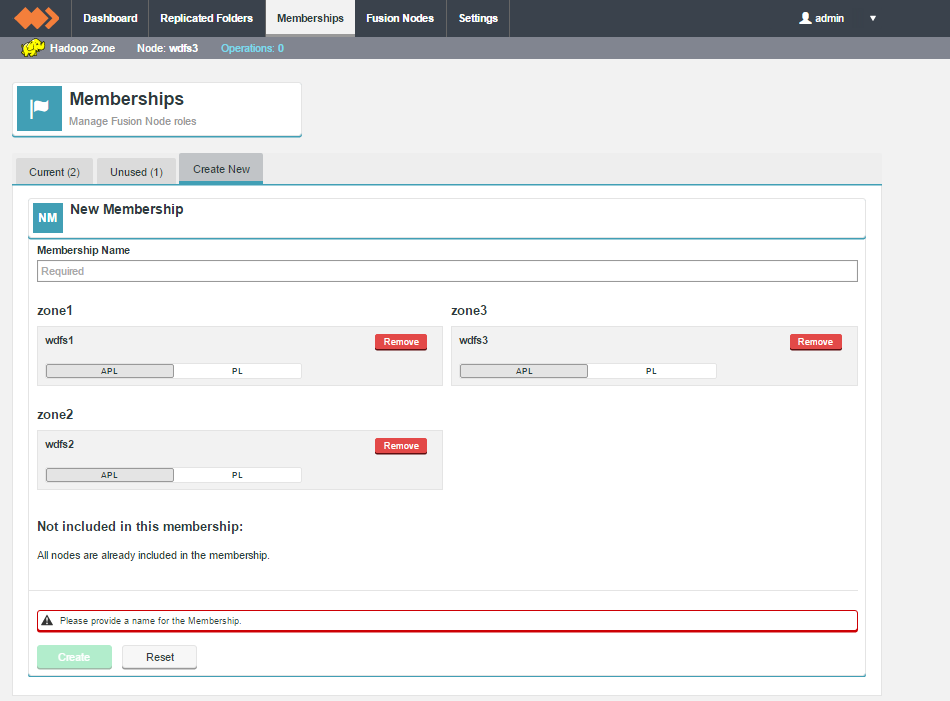Click the wdfs1 node name
950x701 pixels.
(x=59, y=341)
